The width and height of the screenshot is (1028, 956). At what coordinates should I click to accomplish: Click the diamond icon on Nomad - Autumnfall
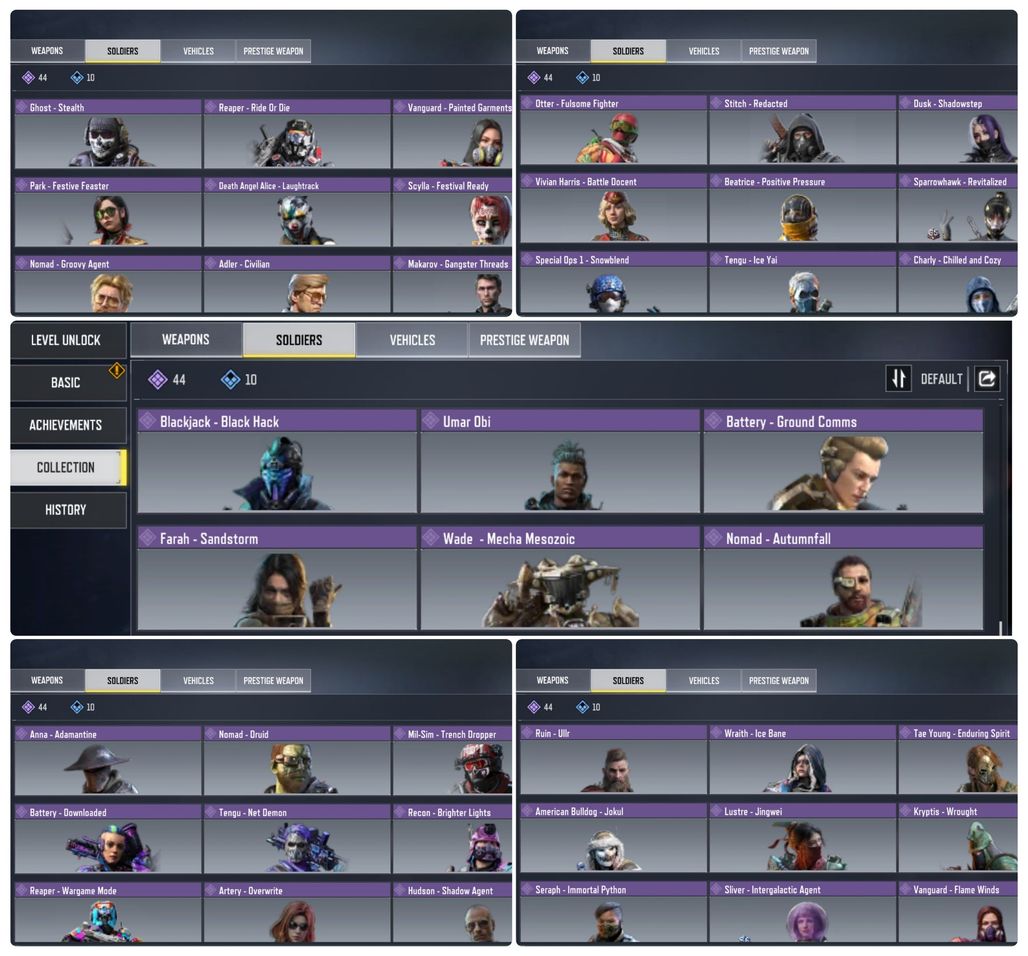pyautogui.click(x=713, y=538)
